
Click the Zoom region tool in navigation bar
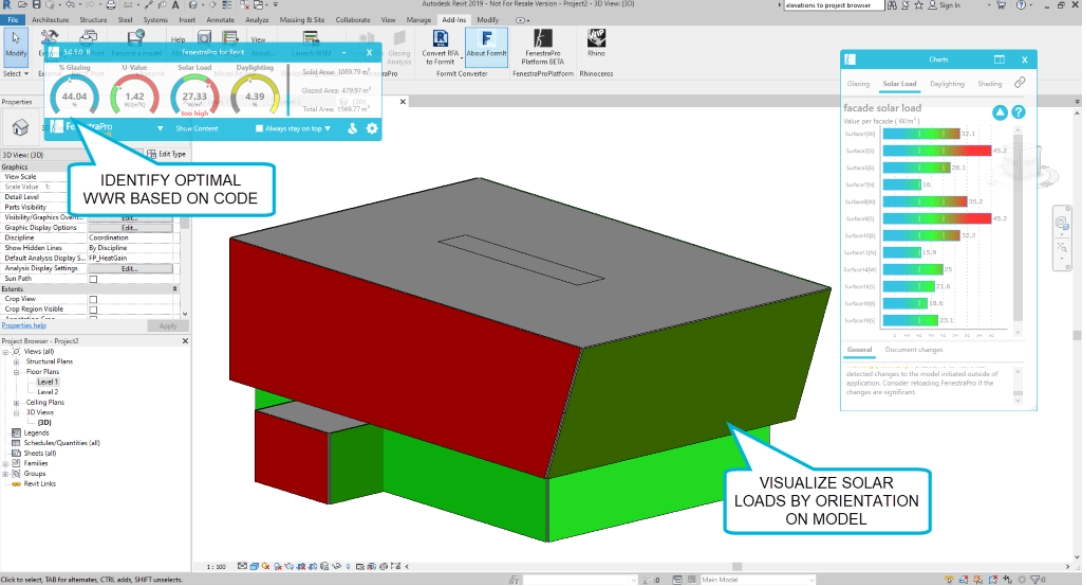(1061, 247)
